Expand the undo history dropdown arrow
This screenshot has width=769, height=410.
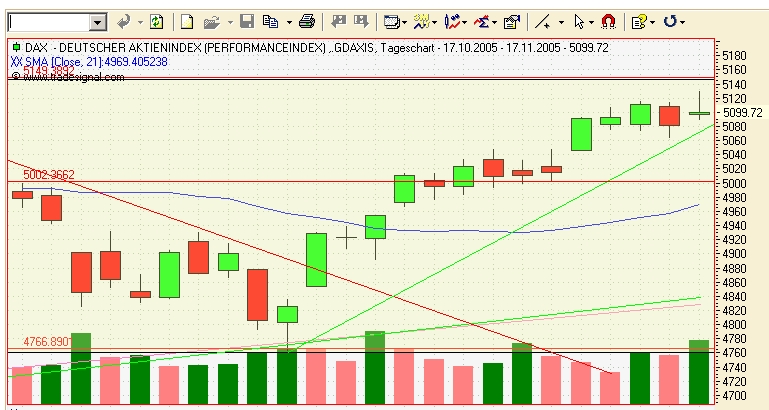pyautogui.click(x=140, y=23)
